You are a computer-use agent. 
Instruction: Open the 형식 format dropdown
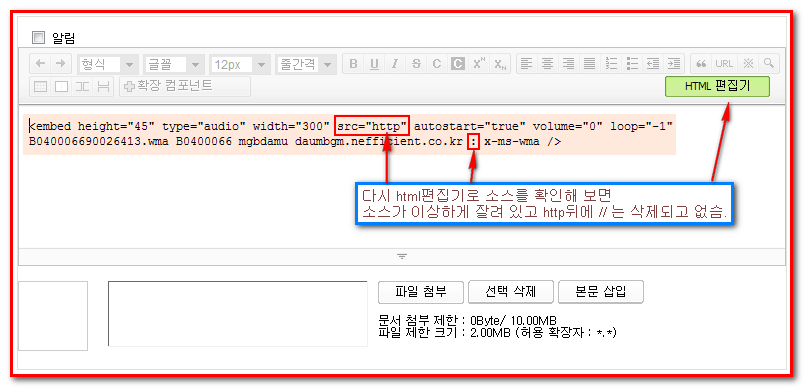point(108,64)
